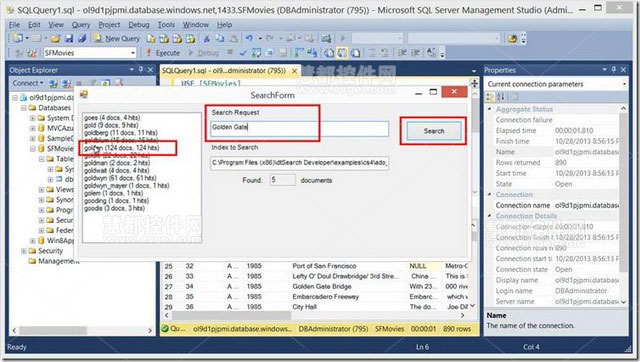Click the Open File folder icon
The height and width of the screenshot is (362, 640).
[56, 38]
